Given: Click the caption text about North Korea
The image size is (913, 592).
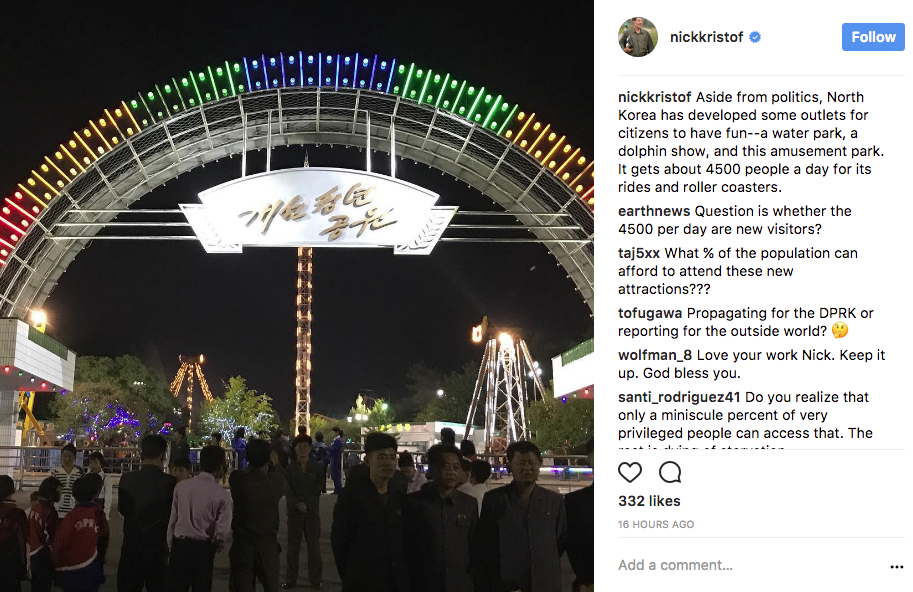Looking at the screenshot, I should click(751, 142).
